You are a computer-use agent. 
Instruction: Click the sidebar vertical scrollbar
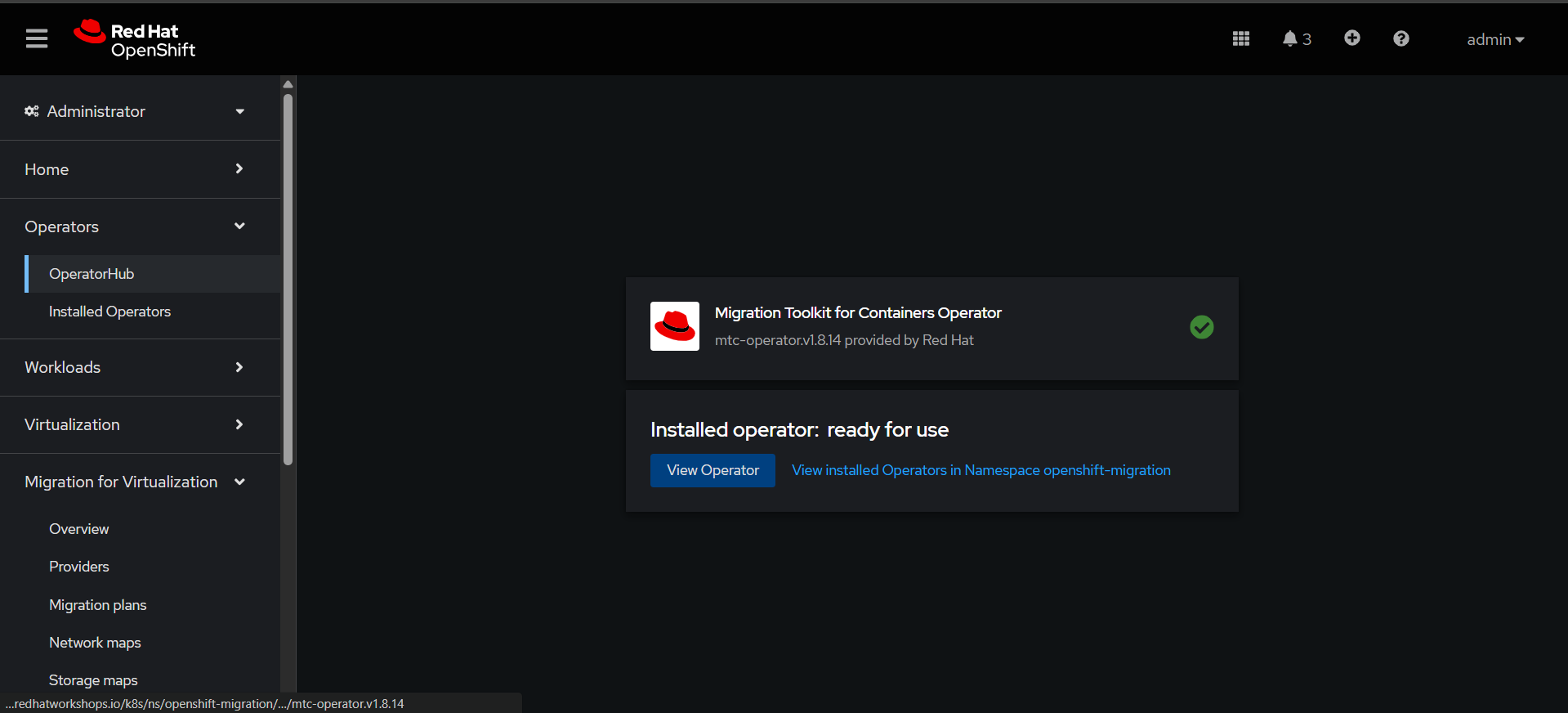click(288, 278)
